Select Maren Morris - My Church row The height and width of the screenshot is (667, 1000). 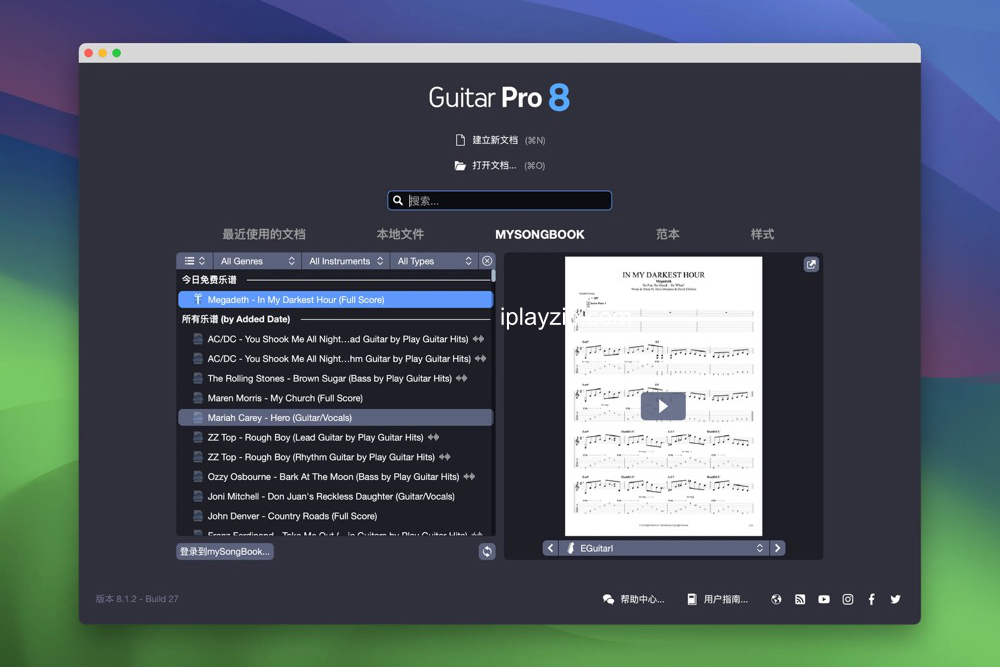point(335,398)
